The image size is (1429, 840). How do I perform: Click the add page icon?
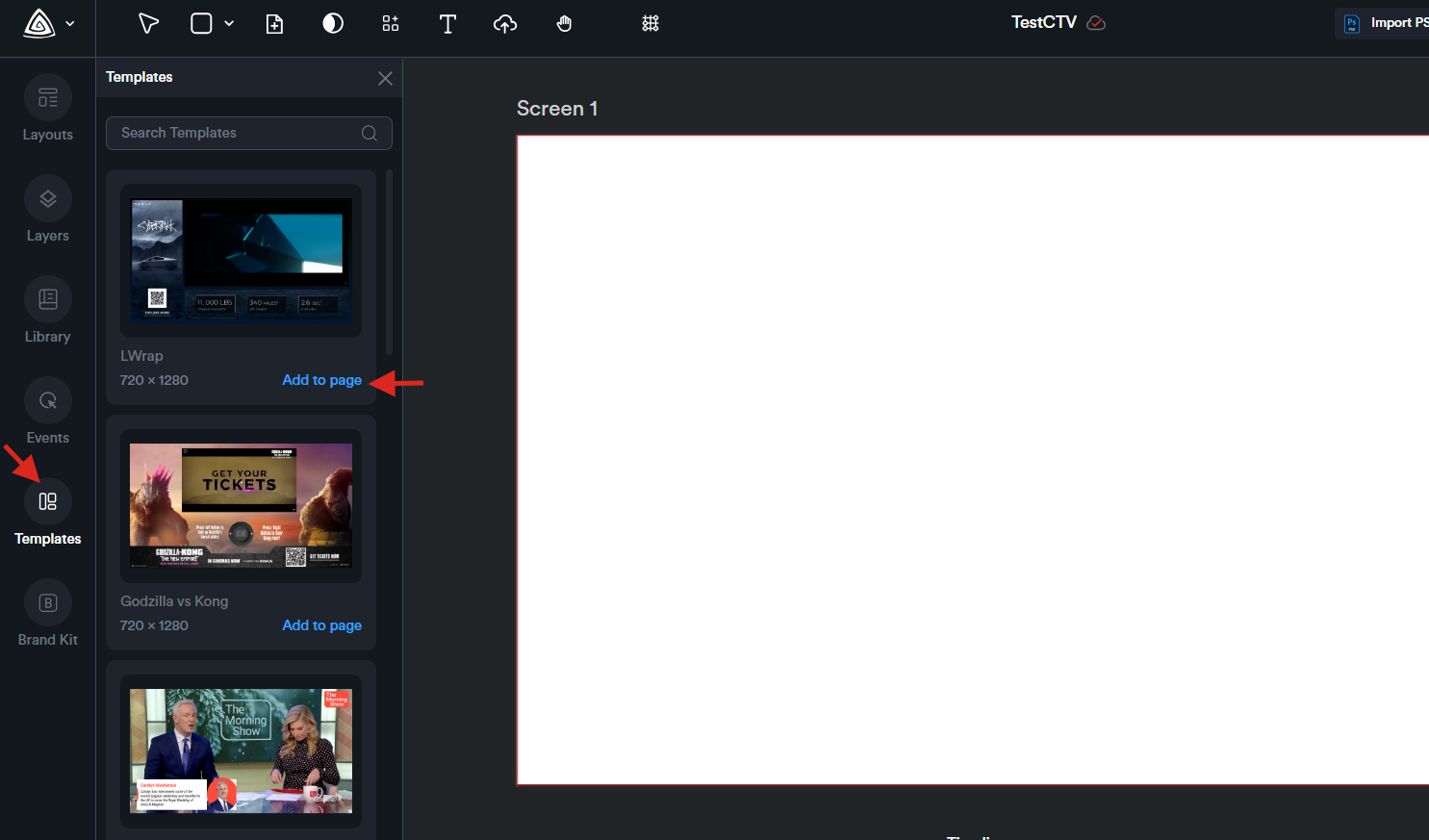tap(274, 24)
